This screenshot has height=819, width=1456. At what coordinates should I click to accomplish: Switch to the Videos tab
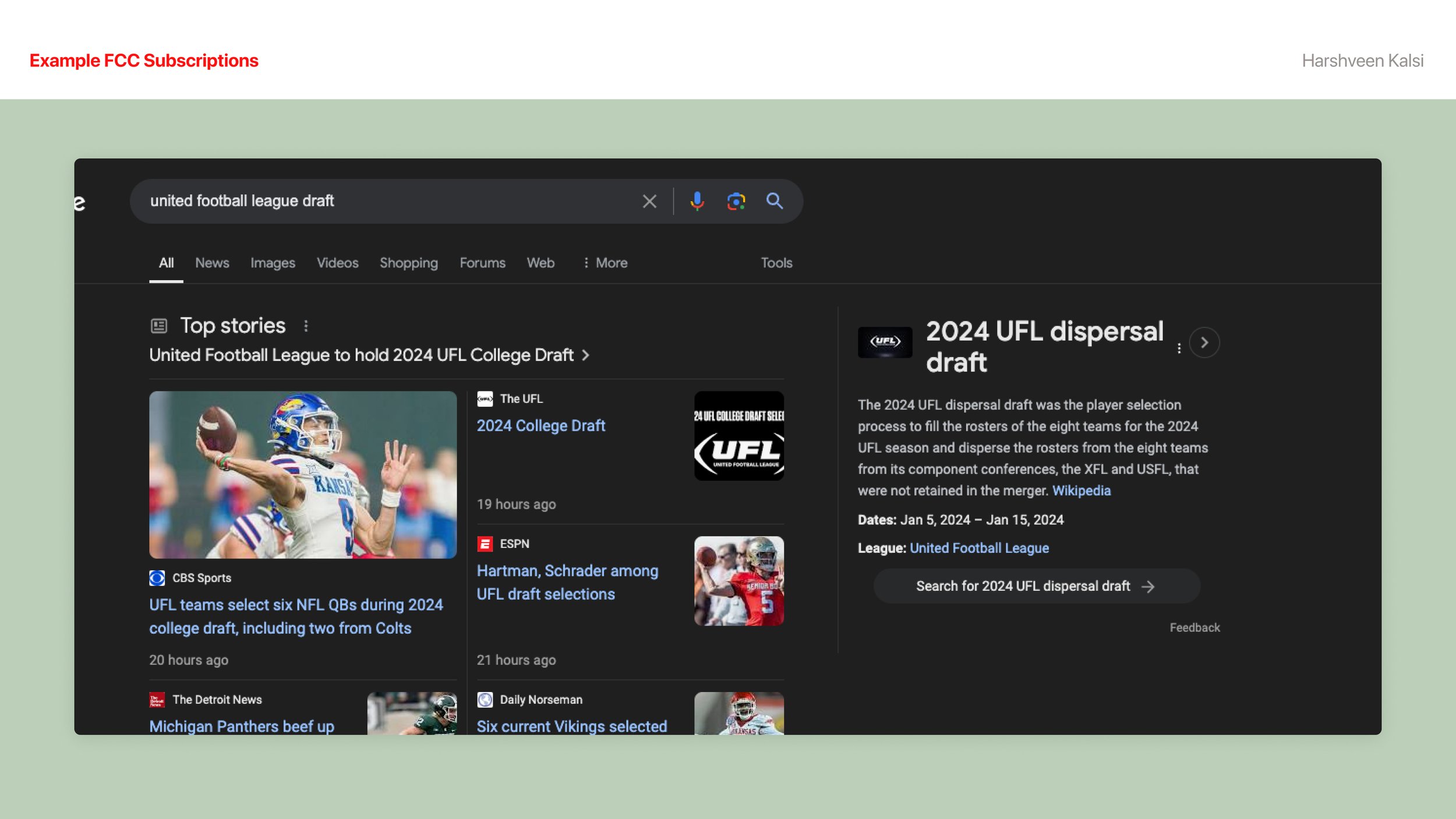click(337, 263)
